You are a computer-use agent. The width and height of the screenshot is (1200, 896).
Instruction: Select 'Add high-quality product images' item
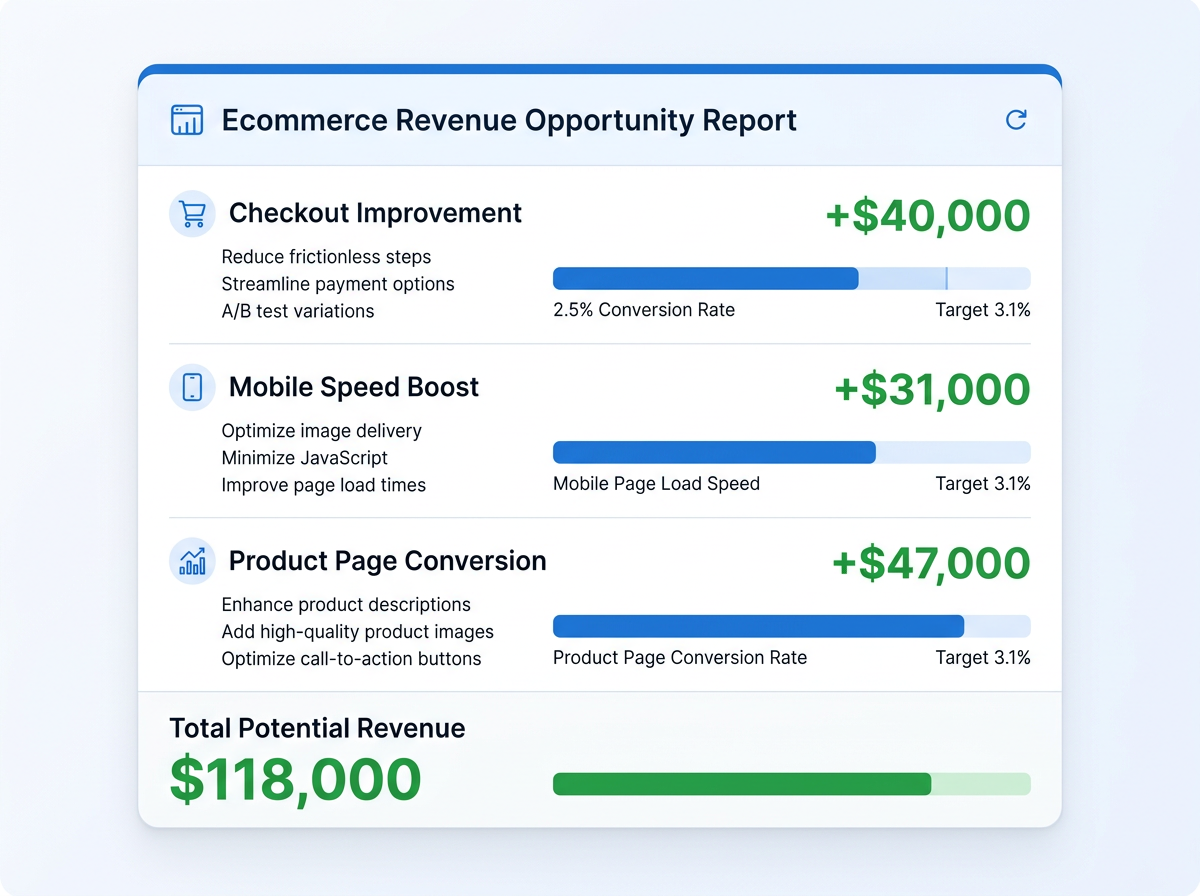tap(358, 632)
